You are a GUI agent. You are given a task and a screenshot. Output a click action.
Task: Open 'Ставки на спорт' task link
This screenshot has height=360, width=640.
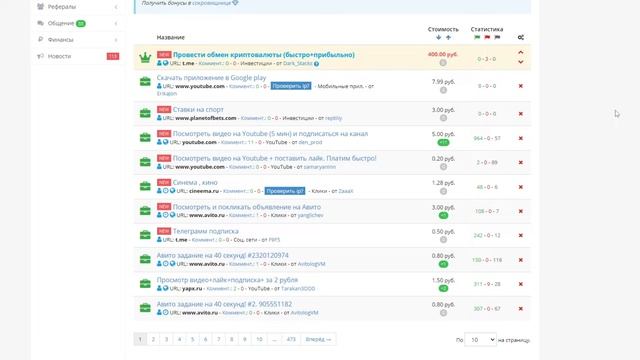pos(198,109)
